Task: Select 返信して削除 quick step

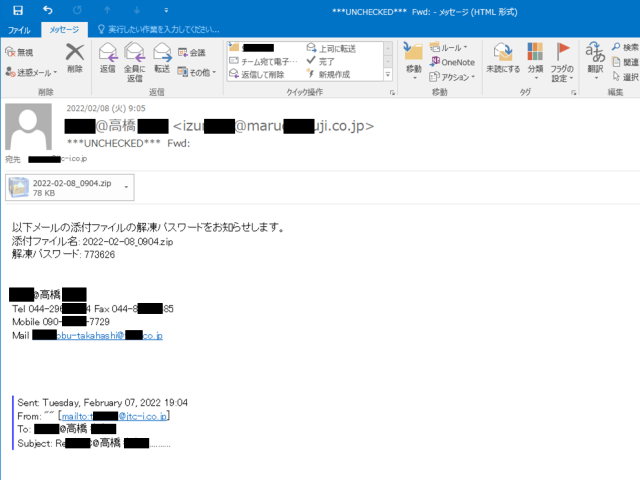Action: 257,74
